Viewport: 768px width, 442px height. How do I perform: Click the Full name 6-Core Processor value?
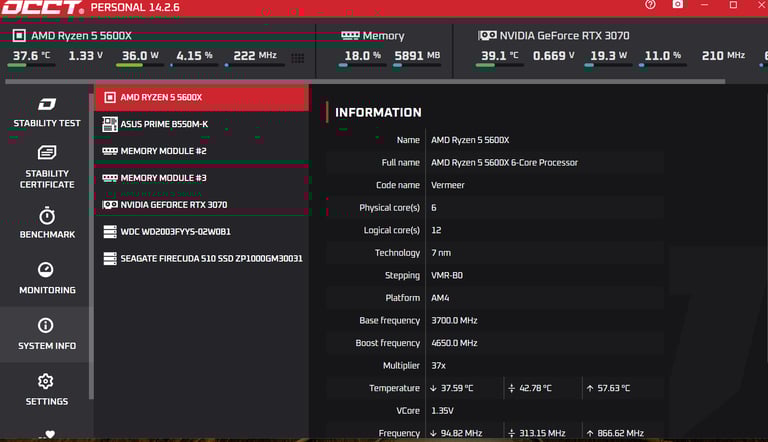pos(504,163)
